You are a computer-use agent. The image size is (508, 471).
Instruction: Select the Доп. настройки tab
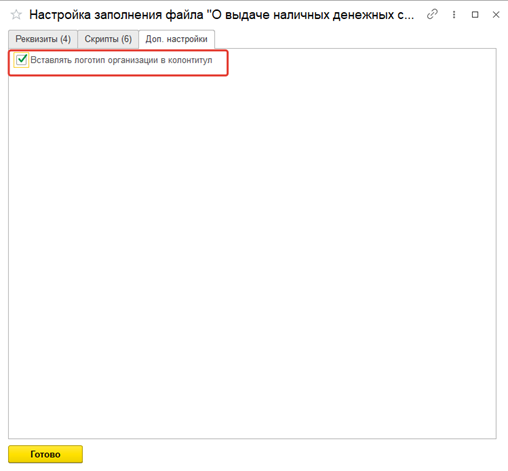tap(176, 39)
